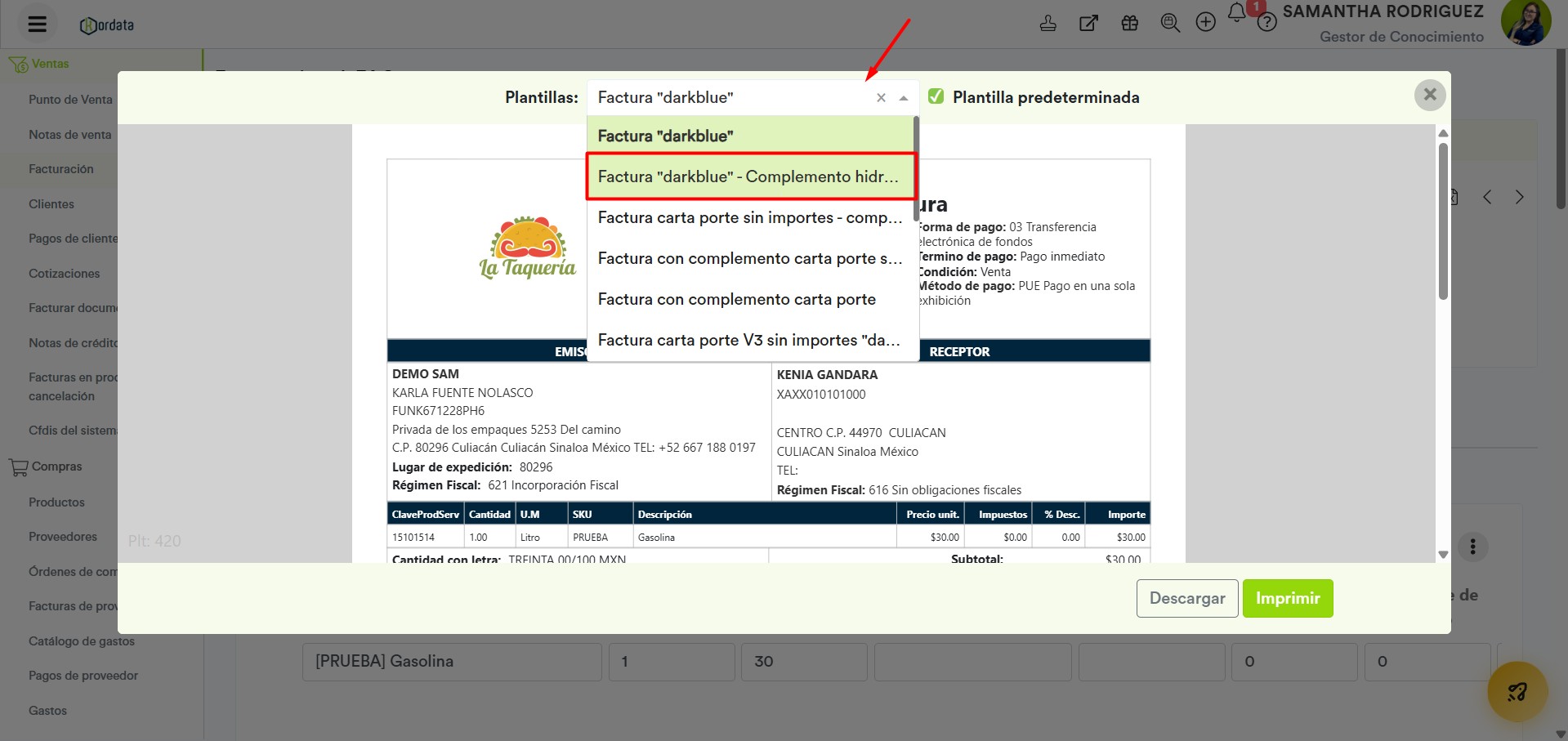Viewport: 1568px width, 741px height.
Task: Open Gastos in sidebar
Action: pos(48,711)
